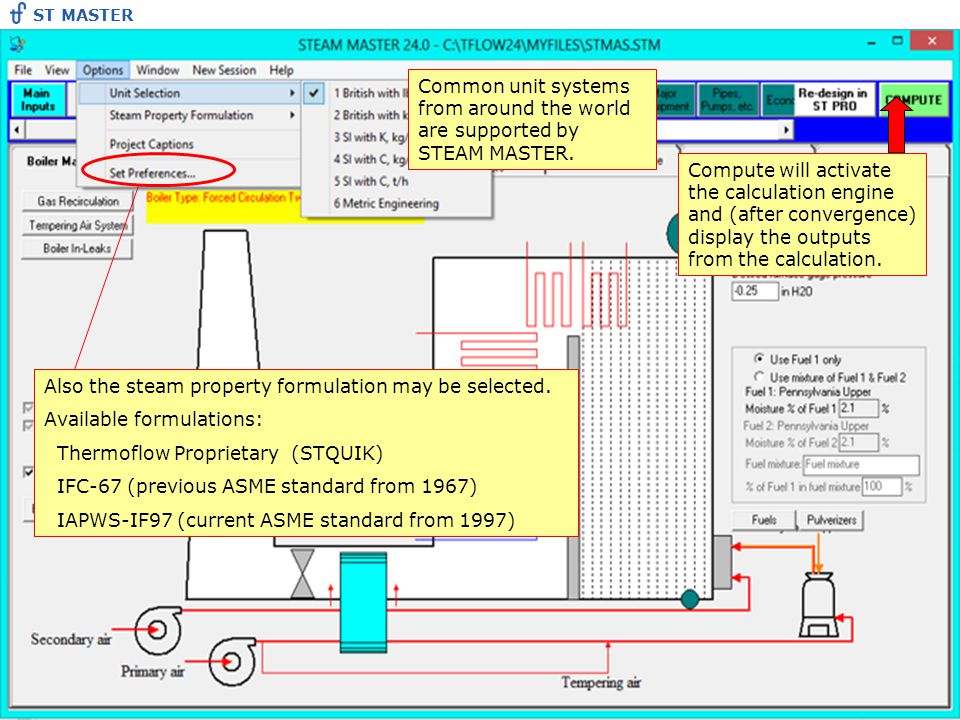
Task: Open the Help menu
Action: (282, 70)
